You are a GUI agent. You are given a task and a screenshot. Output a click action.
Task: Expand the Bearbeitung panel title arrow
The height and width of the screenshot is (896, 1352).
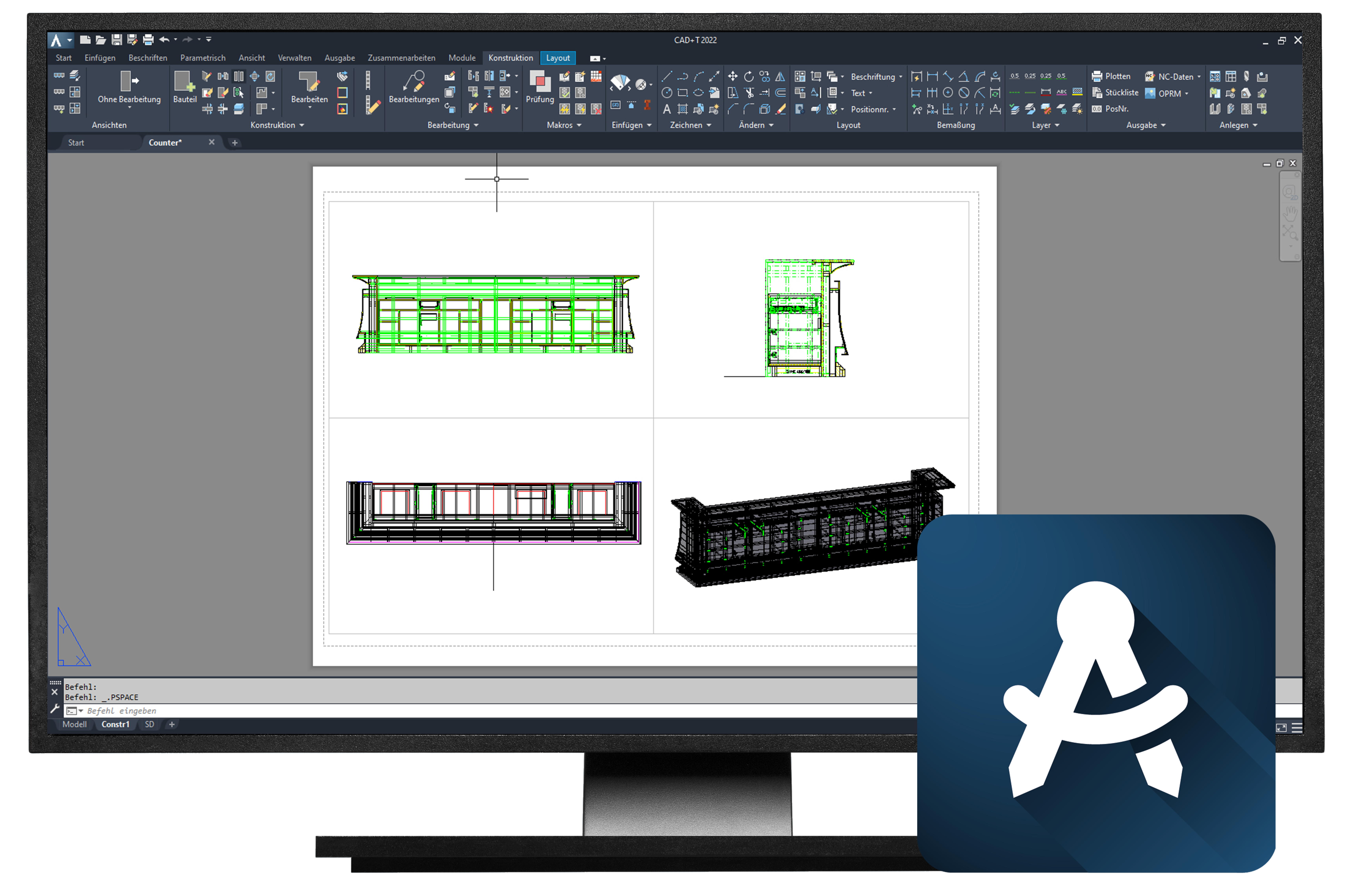click(476, 125)
